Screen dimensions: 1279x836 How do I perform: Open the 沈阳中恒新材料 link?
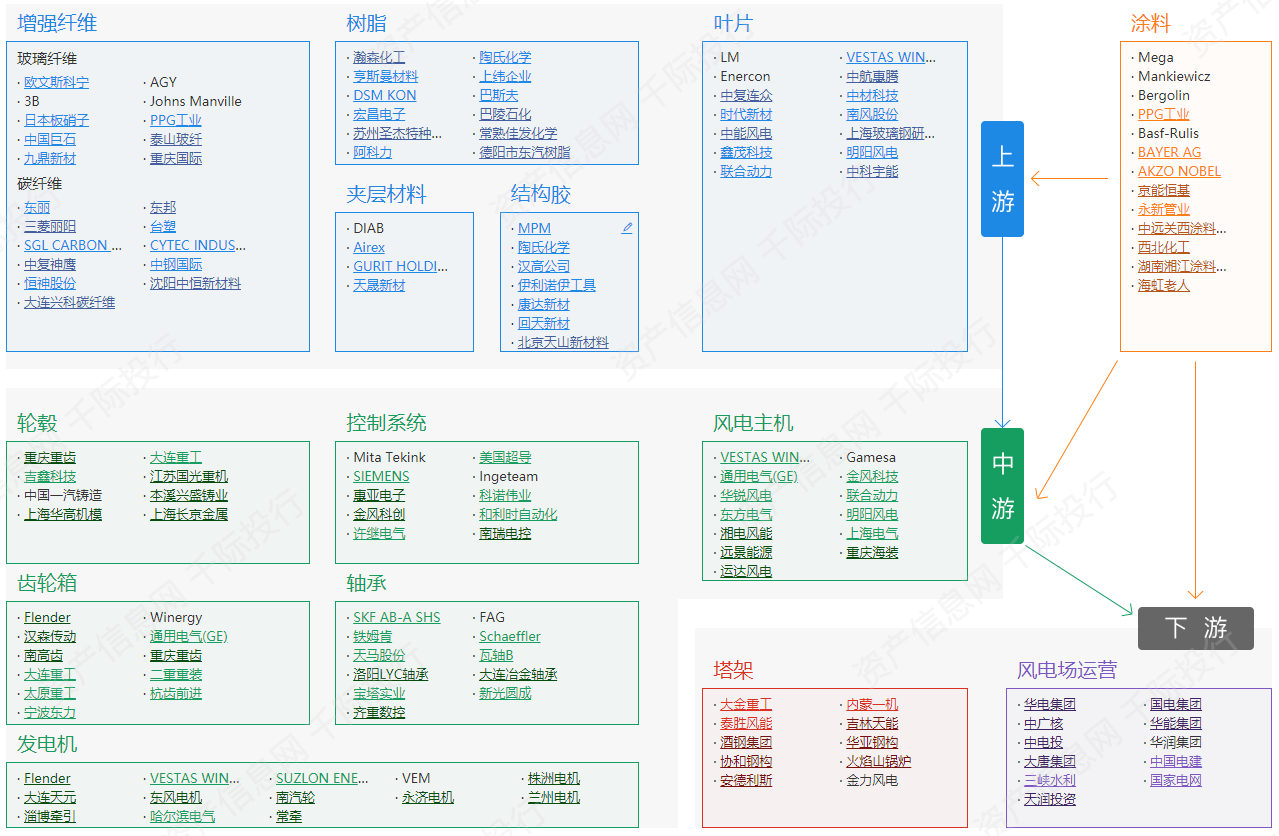(195, 283)
